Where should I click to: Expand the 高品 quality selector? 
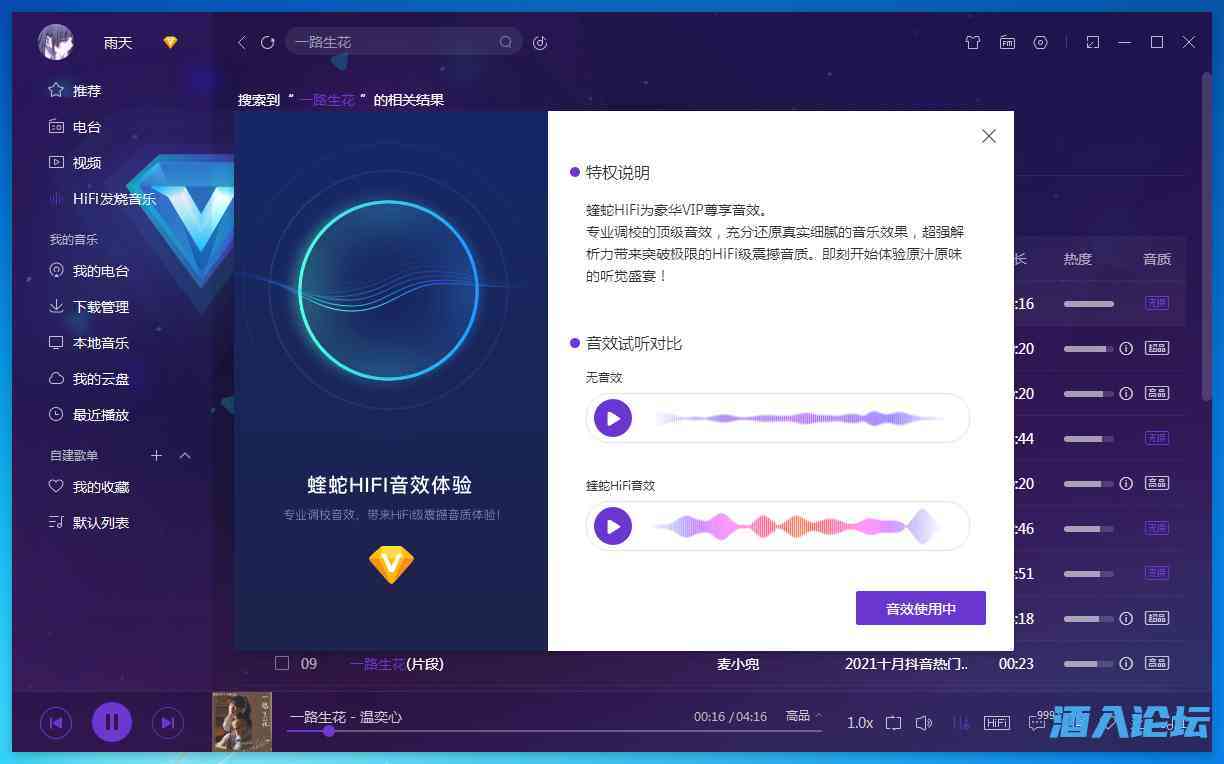click(x=804, y=716)
